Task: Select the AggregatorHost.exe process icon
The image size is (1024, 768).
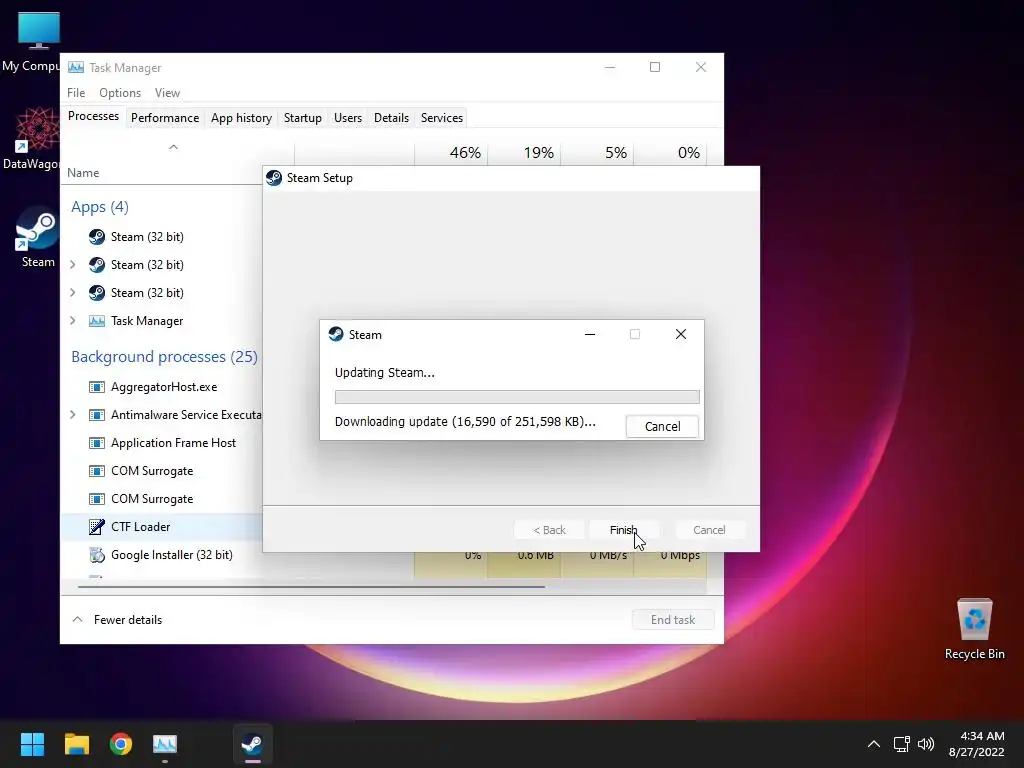Action: (x=97, y=387)
